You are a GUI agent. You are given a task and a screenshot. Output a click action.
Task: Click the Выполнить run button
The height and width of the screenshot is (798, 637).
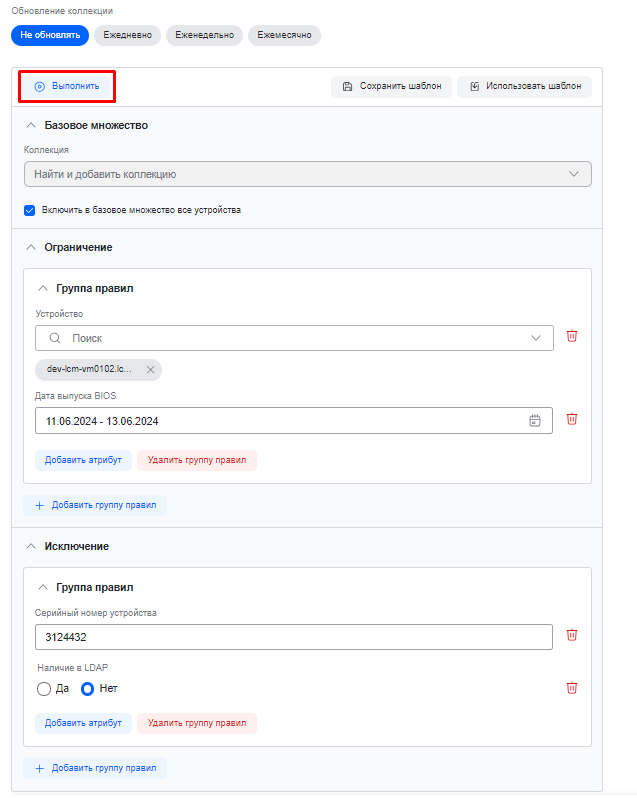click(68, 86)
